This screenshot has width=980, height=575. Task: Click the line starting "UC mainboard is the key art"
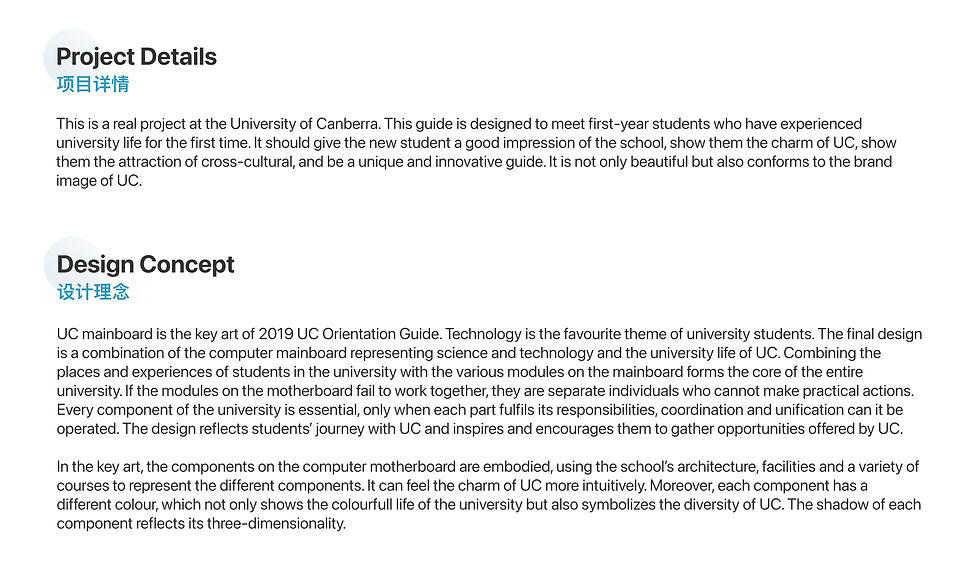coord(489,334)
